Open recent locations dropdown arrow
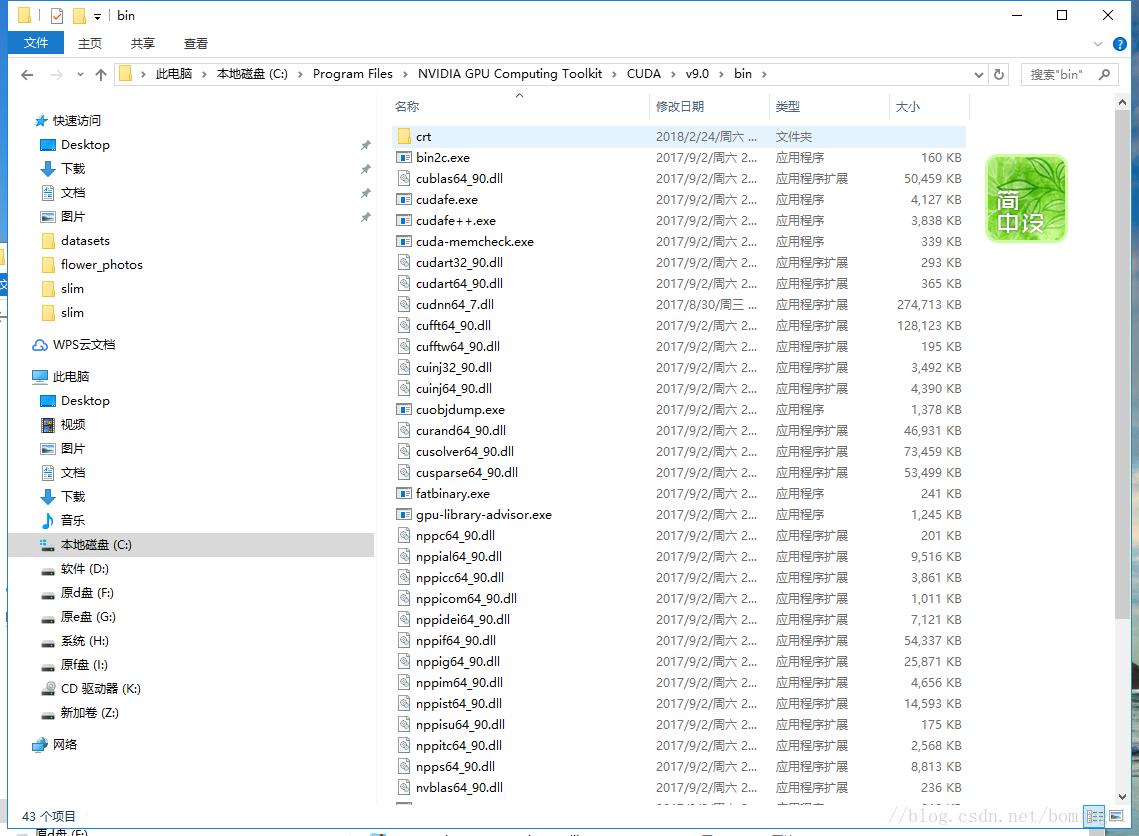1139x836 pixels. click(x=80, y=74)
